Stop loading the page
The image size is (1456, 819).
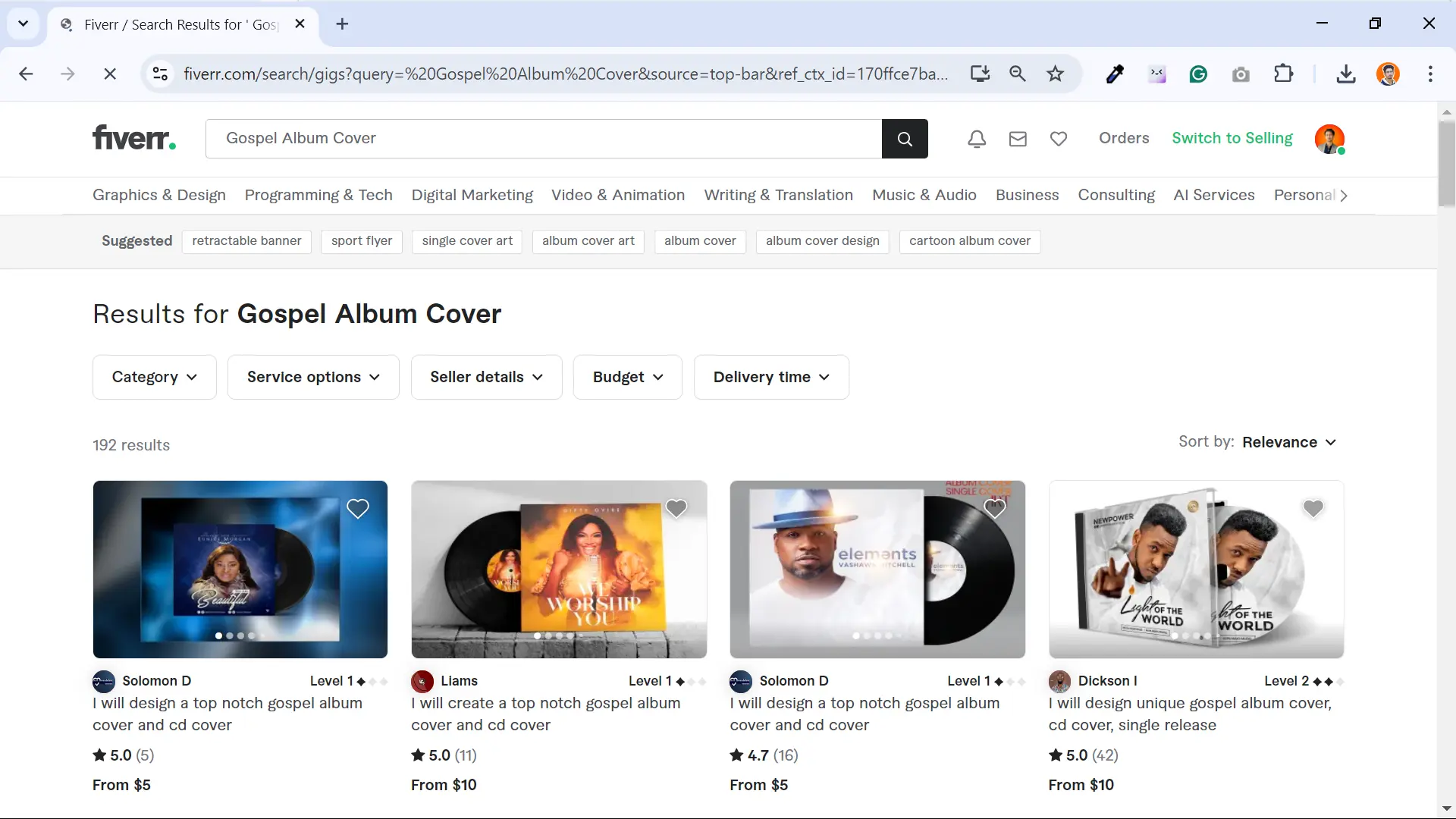click(x=110, y=74)
